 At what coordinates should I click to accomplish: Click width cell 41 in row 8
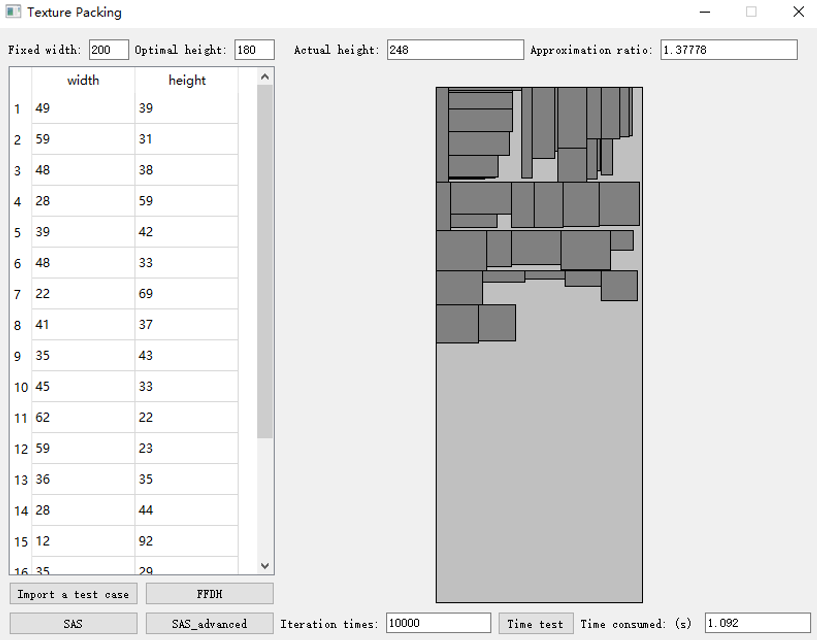(83, 325)
